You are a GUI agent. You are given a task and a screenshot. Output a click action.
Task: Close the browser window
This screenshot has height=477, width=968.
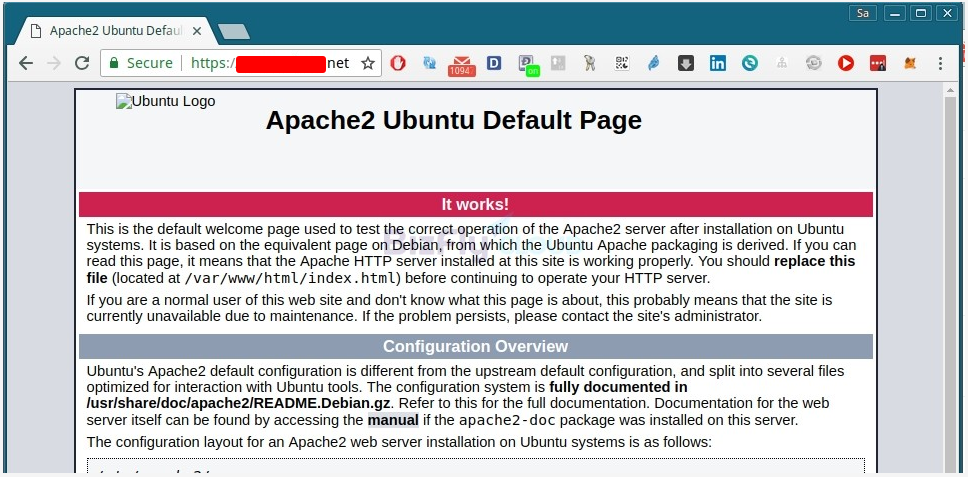[946, 12]
